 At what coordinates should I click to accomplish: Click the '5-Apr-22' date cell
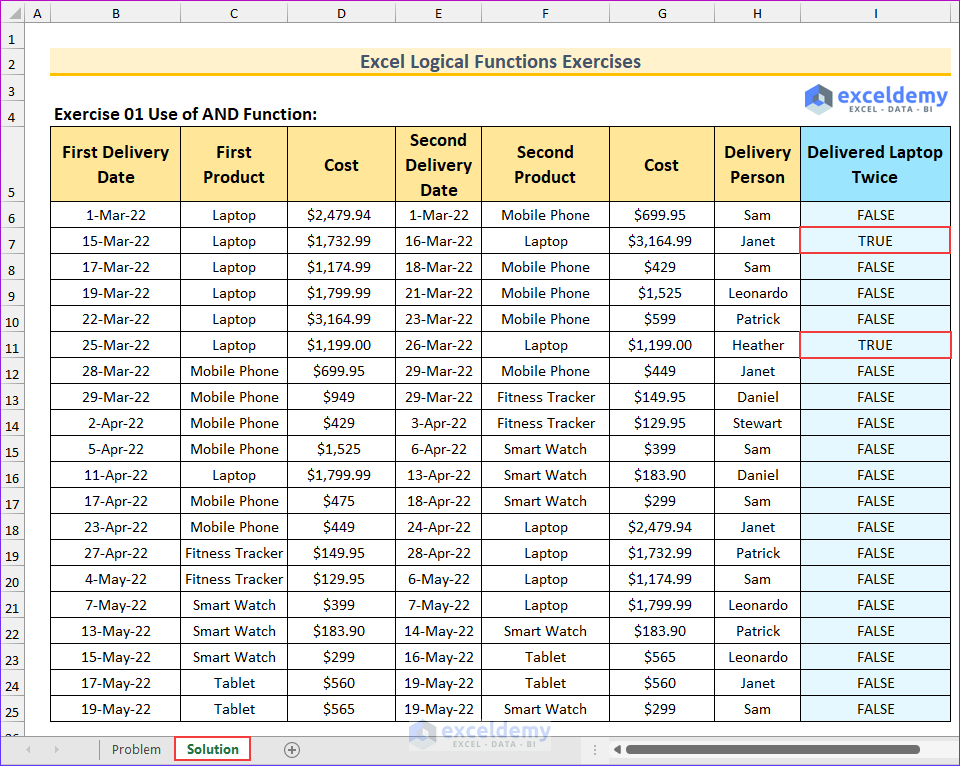[115, 449]
